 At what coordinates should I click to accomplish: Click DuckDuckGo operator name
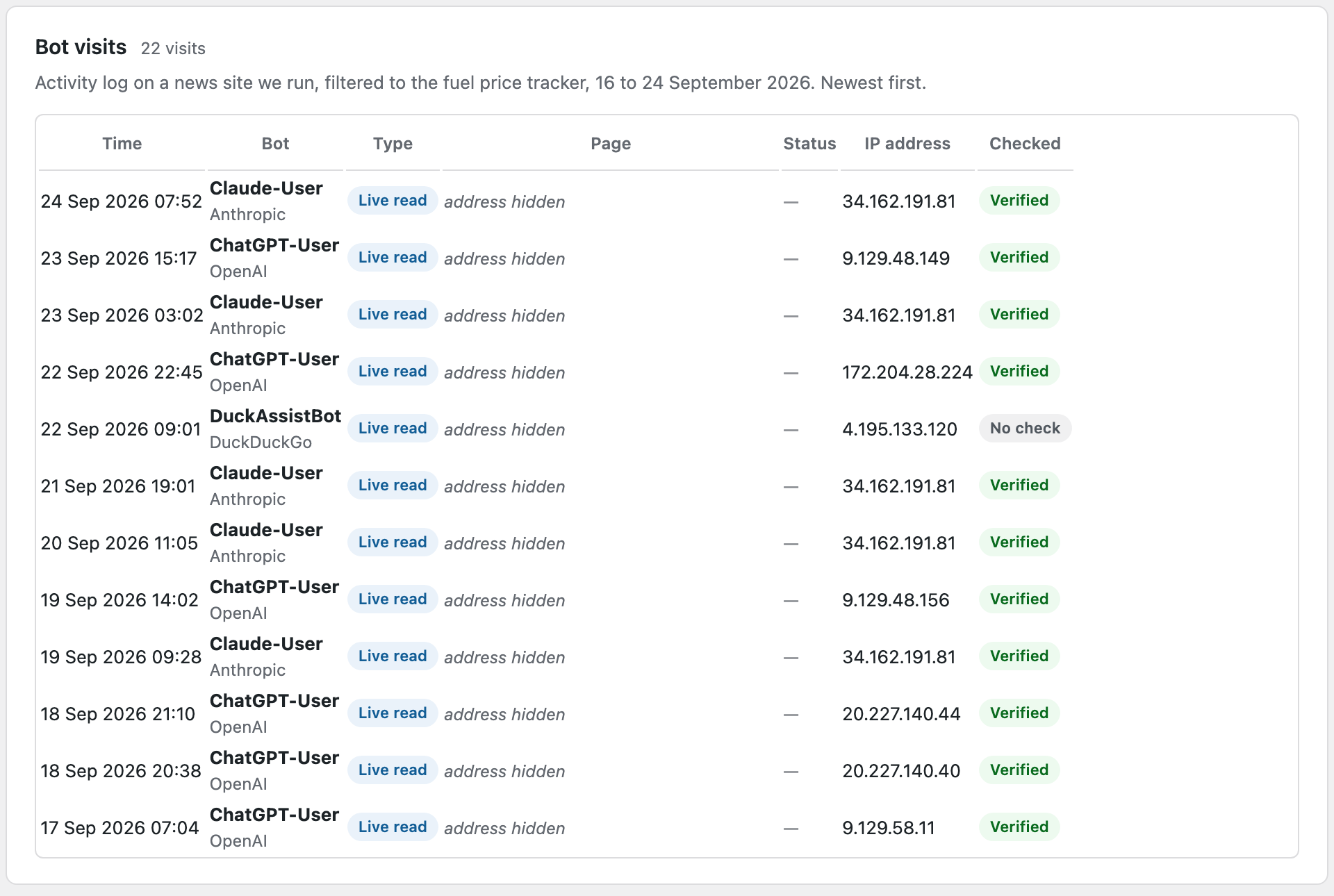coord(261,442)
